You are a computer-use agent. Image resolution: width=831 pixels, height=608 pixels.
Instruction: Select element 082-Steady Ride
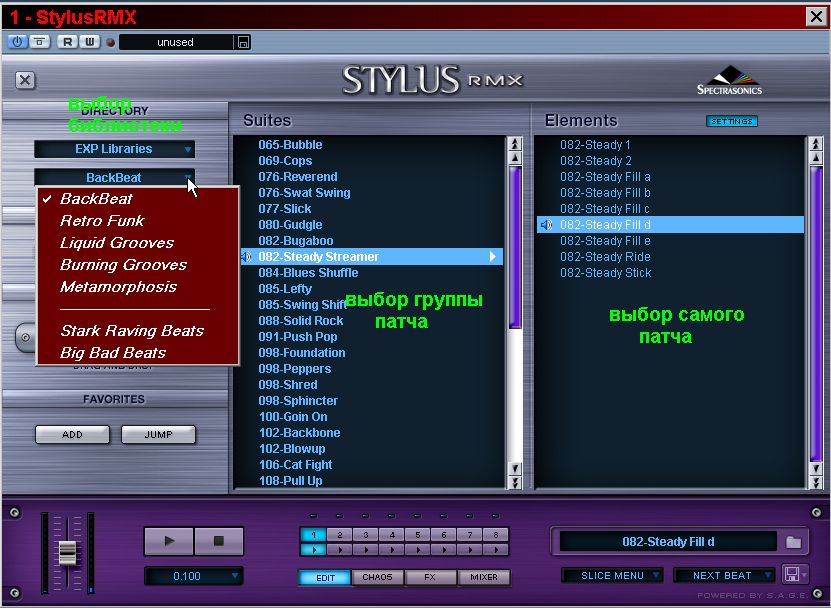[x=605, y=257]
